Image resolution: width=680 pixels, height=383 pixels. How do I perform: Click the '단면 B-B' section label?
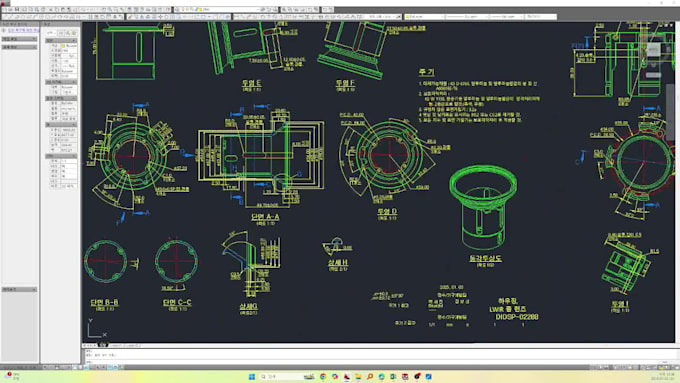click(105, 302)
